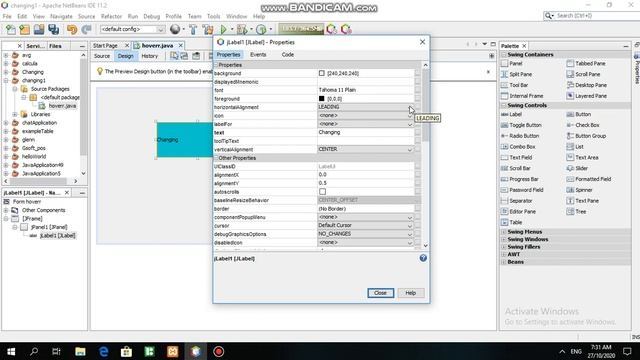Click the Help button in Properties dialog

coord(410,293)
